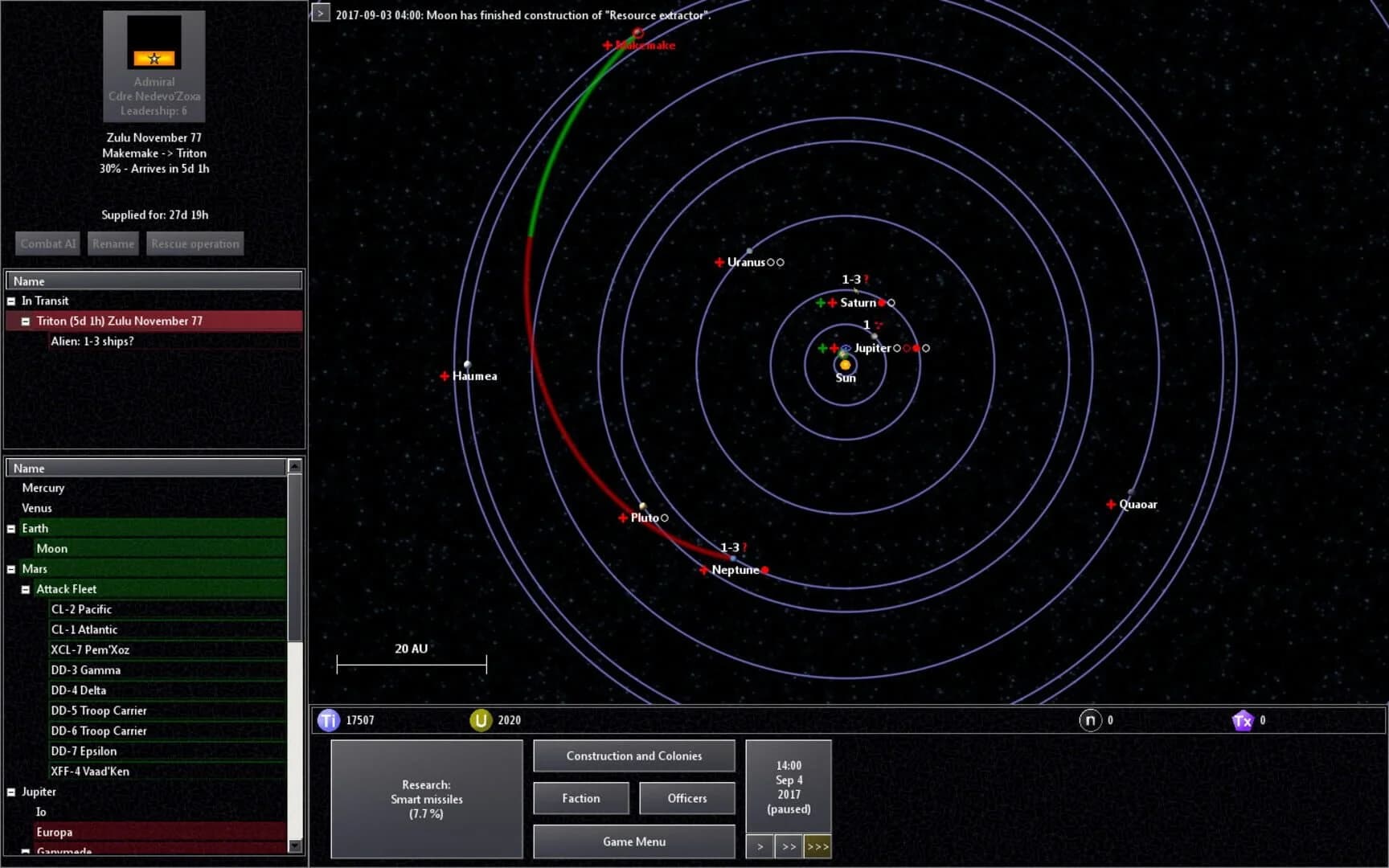Click the Smart missiles research progress panel
This screenshot has width=1389, height=868.
pos(426,800)
